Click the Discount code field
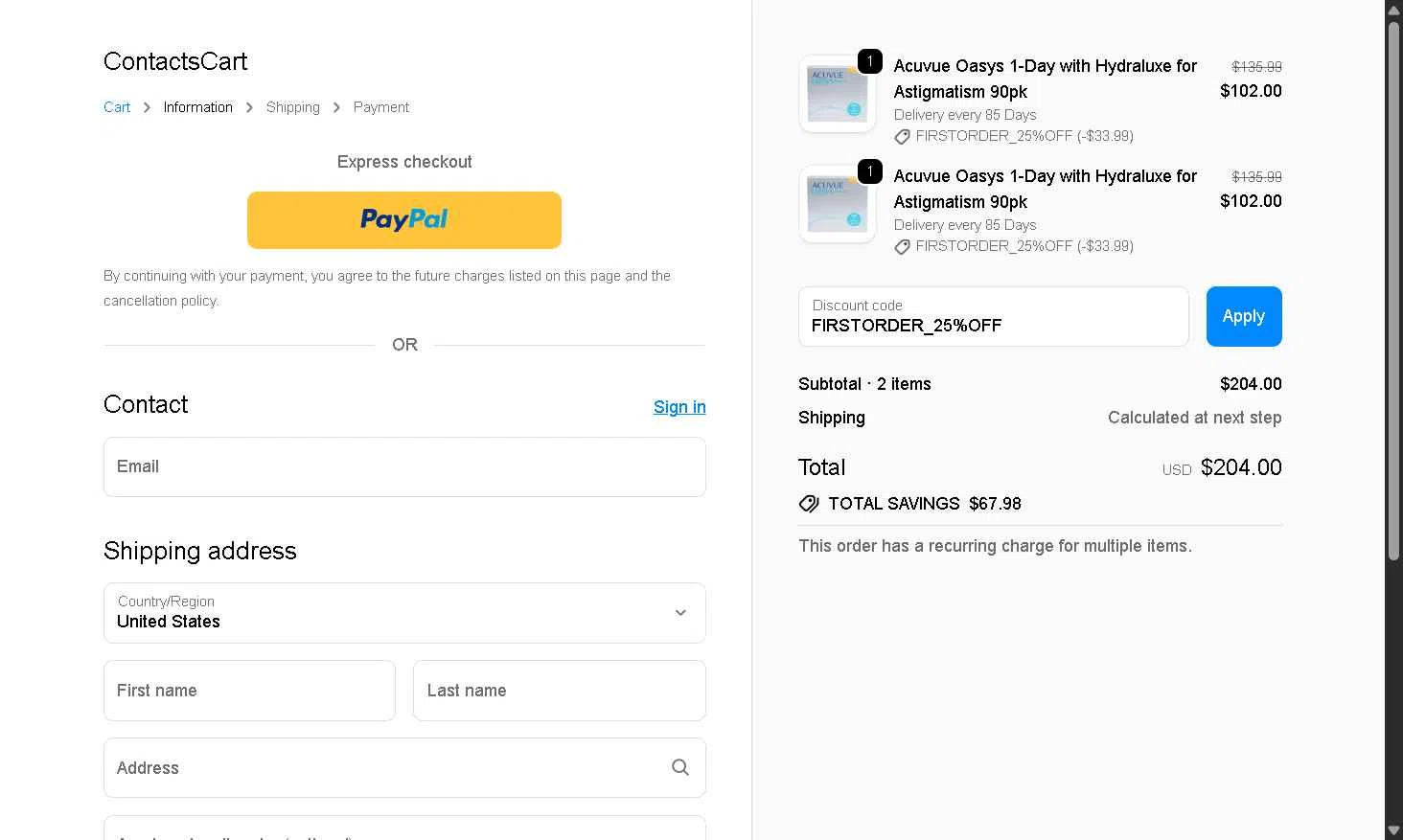1403x840 pixels. [x=994, y=316]
